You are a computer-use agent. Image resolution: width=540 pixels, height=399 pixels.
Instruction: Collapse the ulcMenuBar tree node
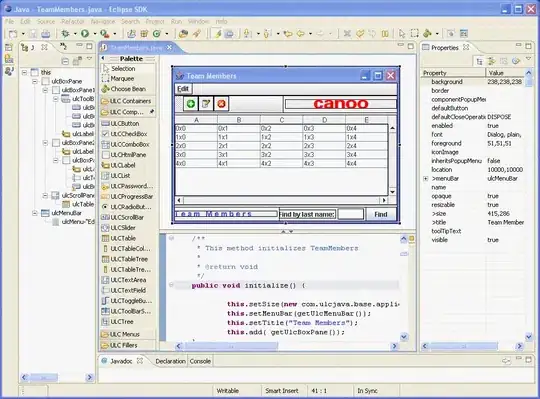[x=35, y=213]
